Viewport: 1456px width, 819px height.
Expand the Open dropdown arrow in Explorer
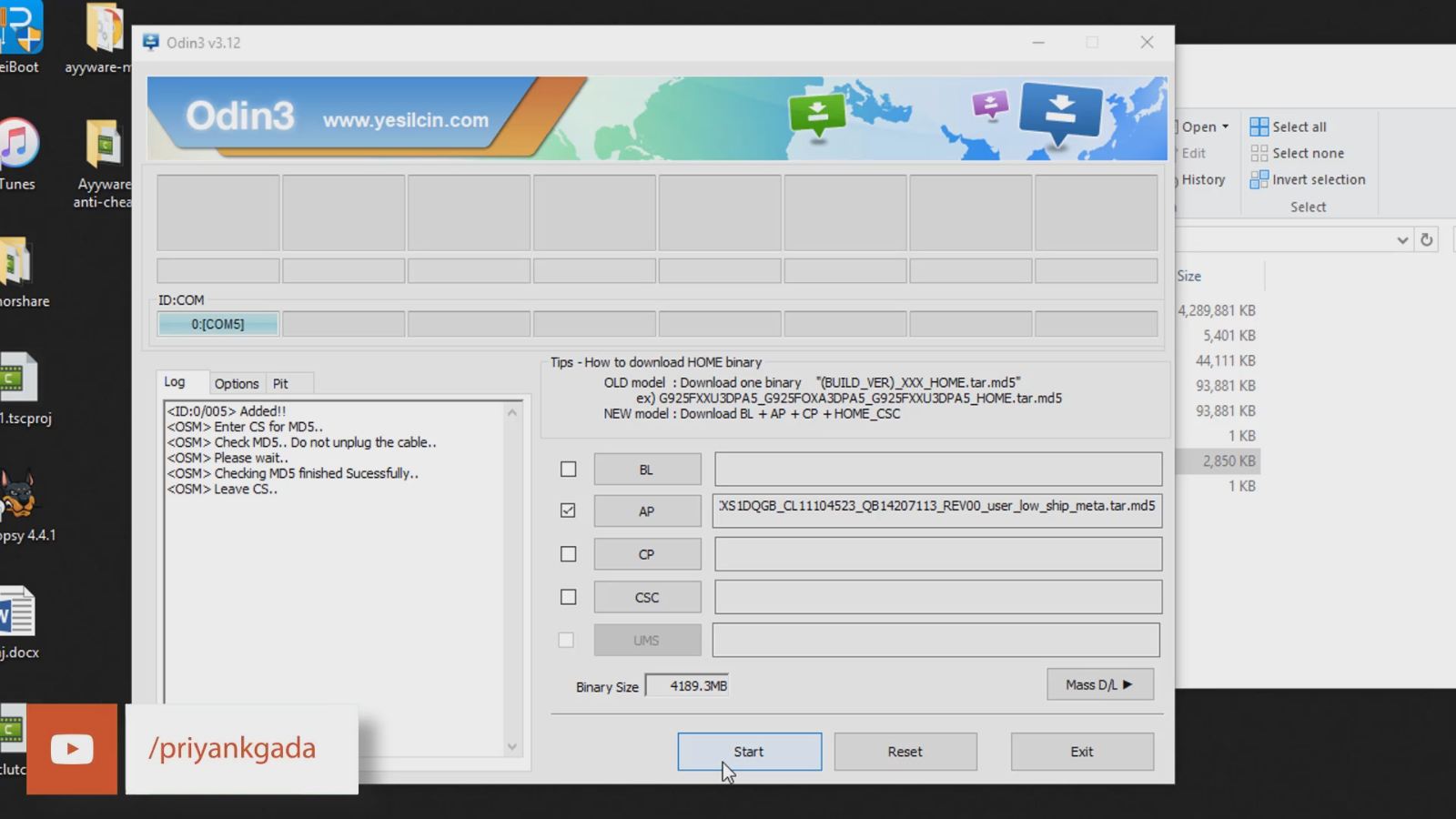(1226, 126)
